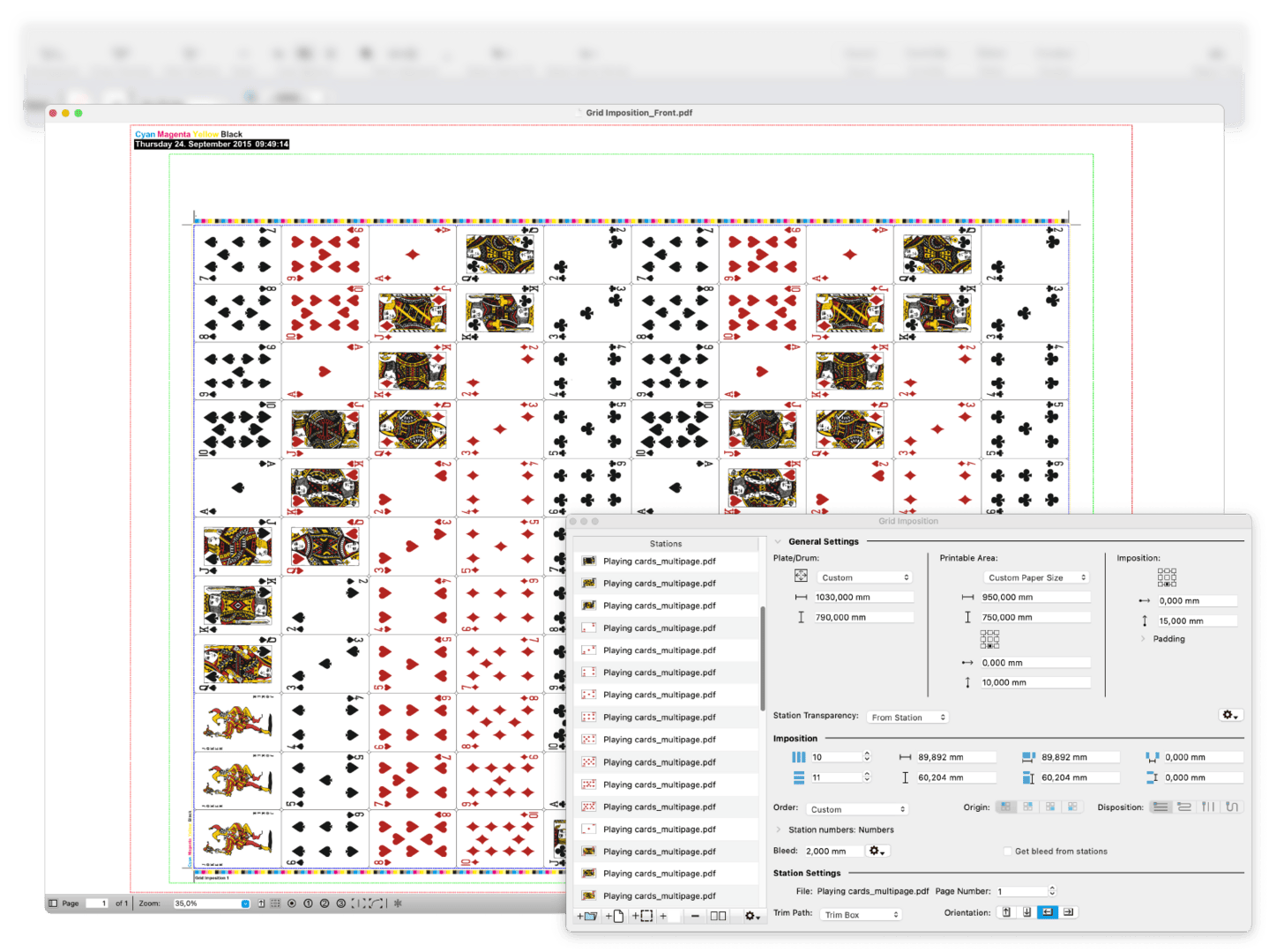Viewport: 1269px width, 952px height.
Task: Click curved-corner bracket icon in status bar
Action: pos(376,904)
